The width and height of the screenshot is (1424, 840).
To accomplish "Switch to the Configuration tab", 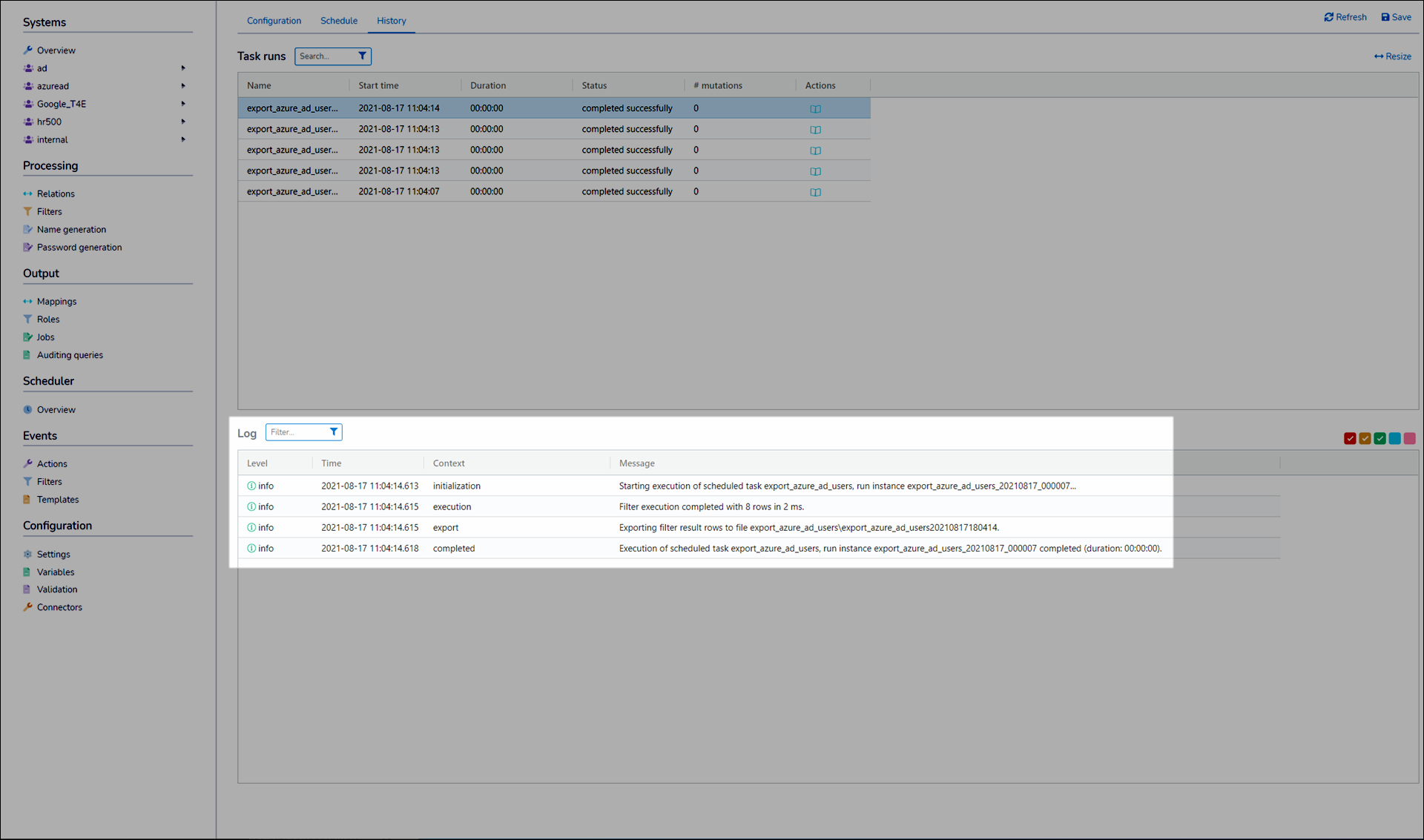I will coord(274,21).
